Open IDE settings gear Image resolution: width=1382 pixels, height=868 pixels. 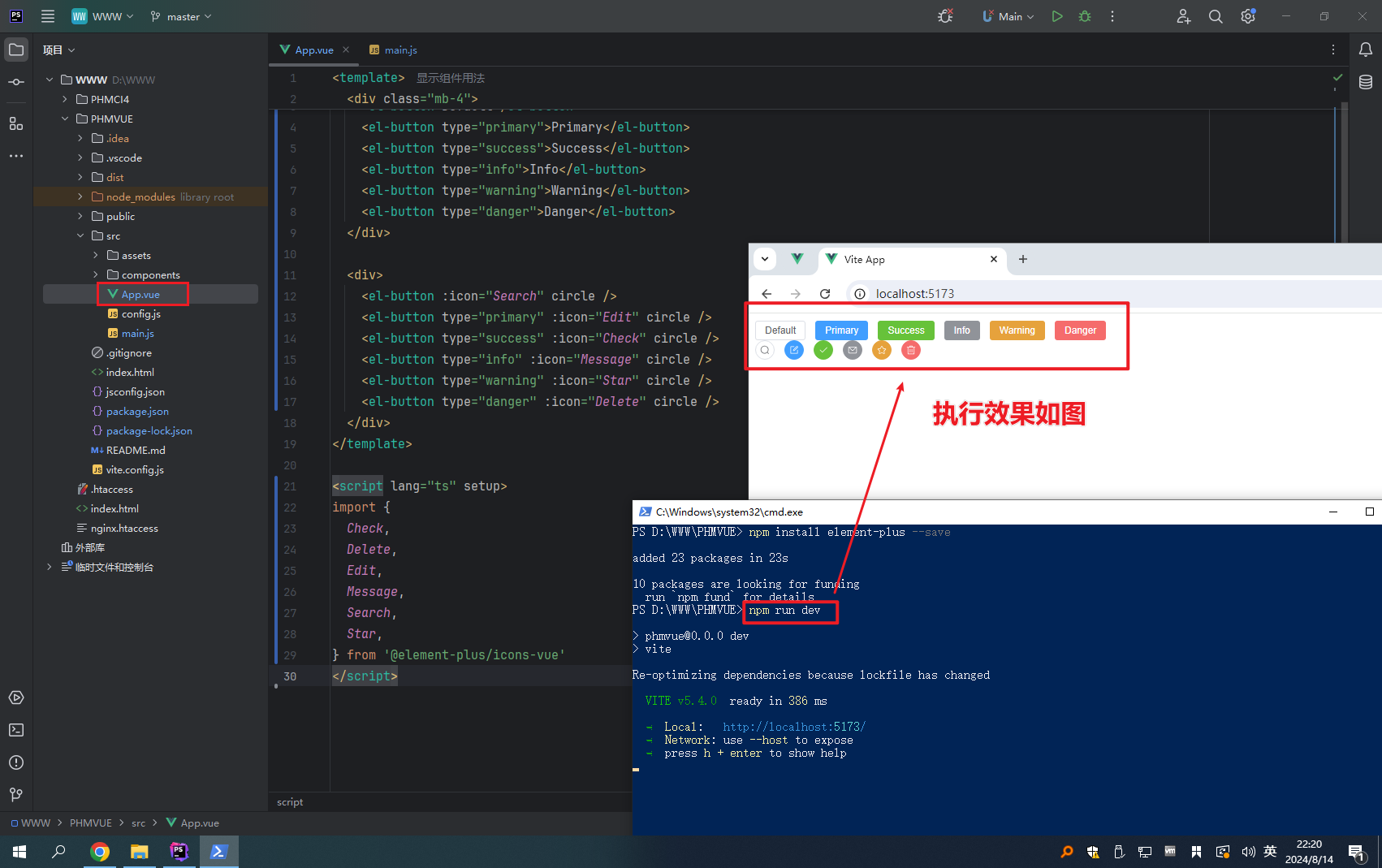click(1248, 16)
